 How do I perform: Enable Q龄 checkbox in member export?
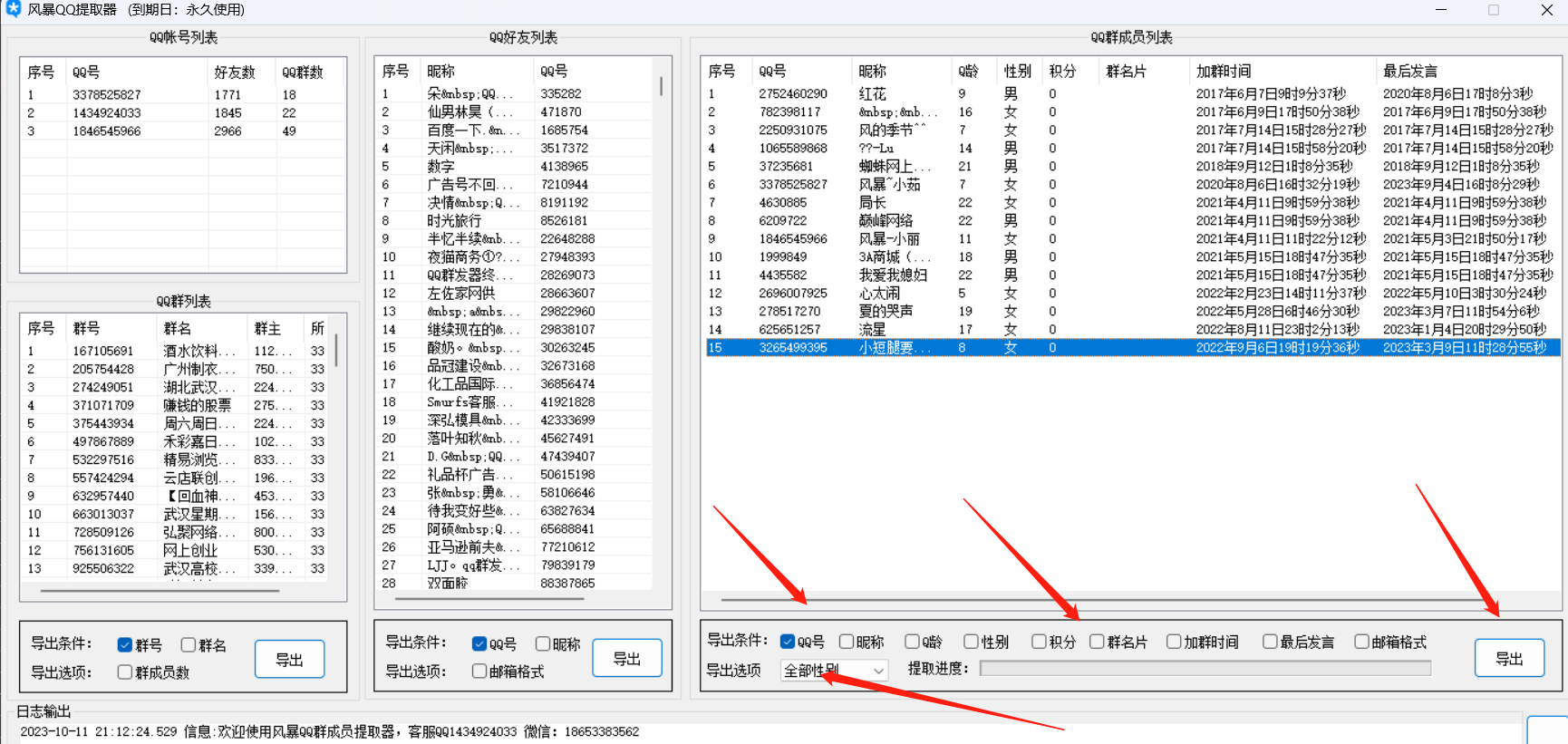pyautogui.click(x=913, y=642)
